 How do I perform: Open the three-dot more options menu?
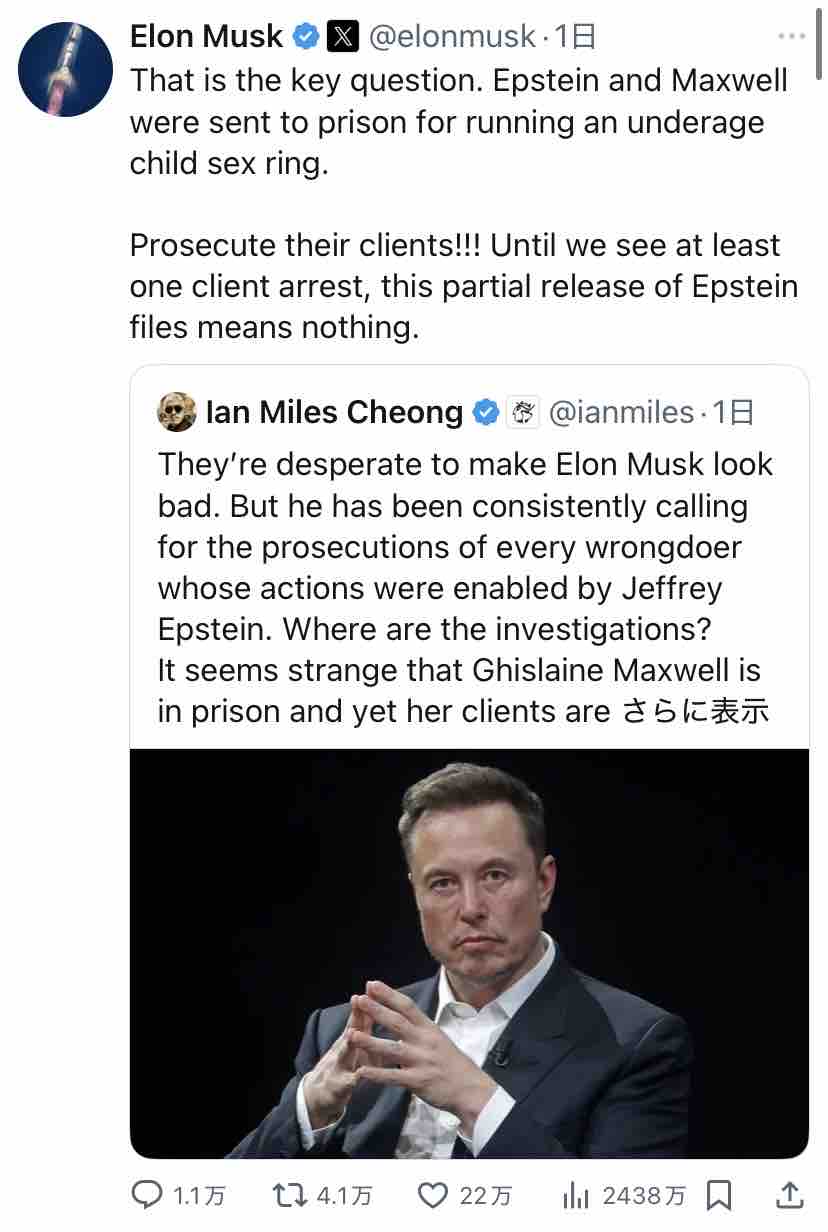pos(791,38)
